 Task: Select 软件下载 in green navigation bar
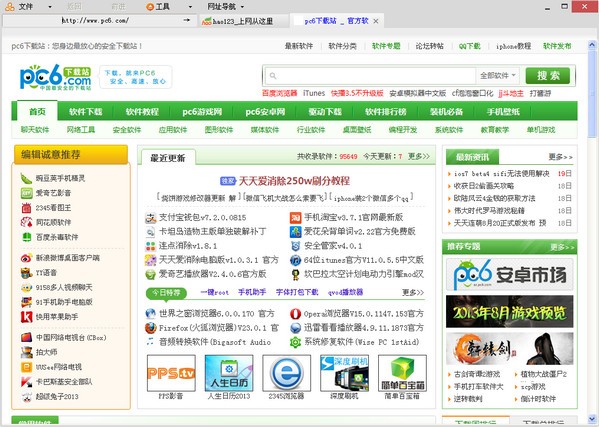tap(86, 112)
